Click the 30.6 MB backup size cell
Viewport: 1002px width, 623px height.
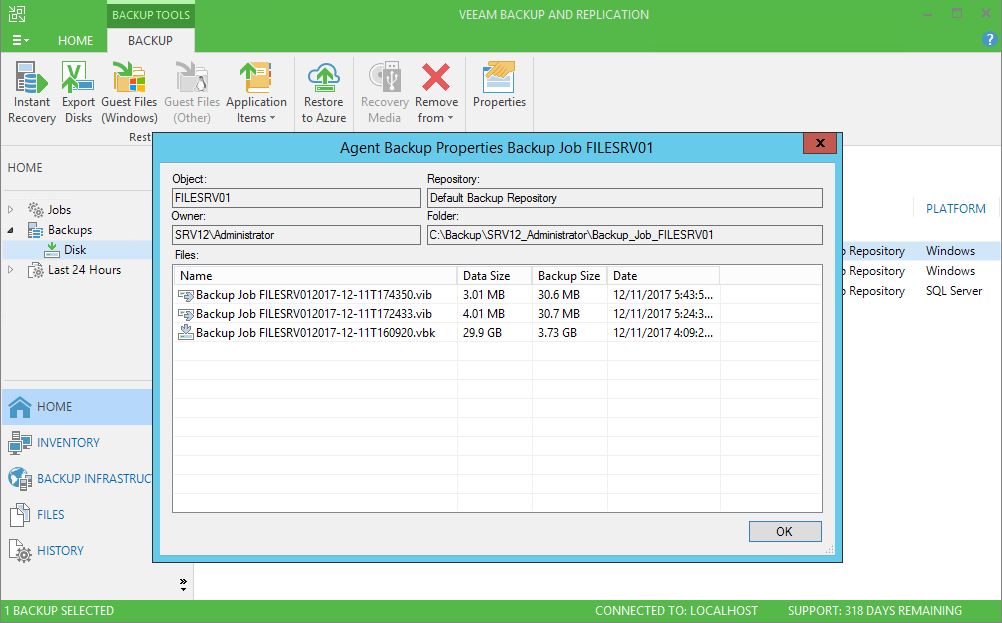[559, 295]
